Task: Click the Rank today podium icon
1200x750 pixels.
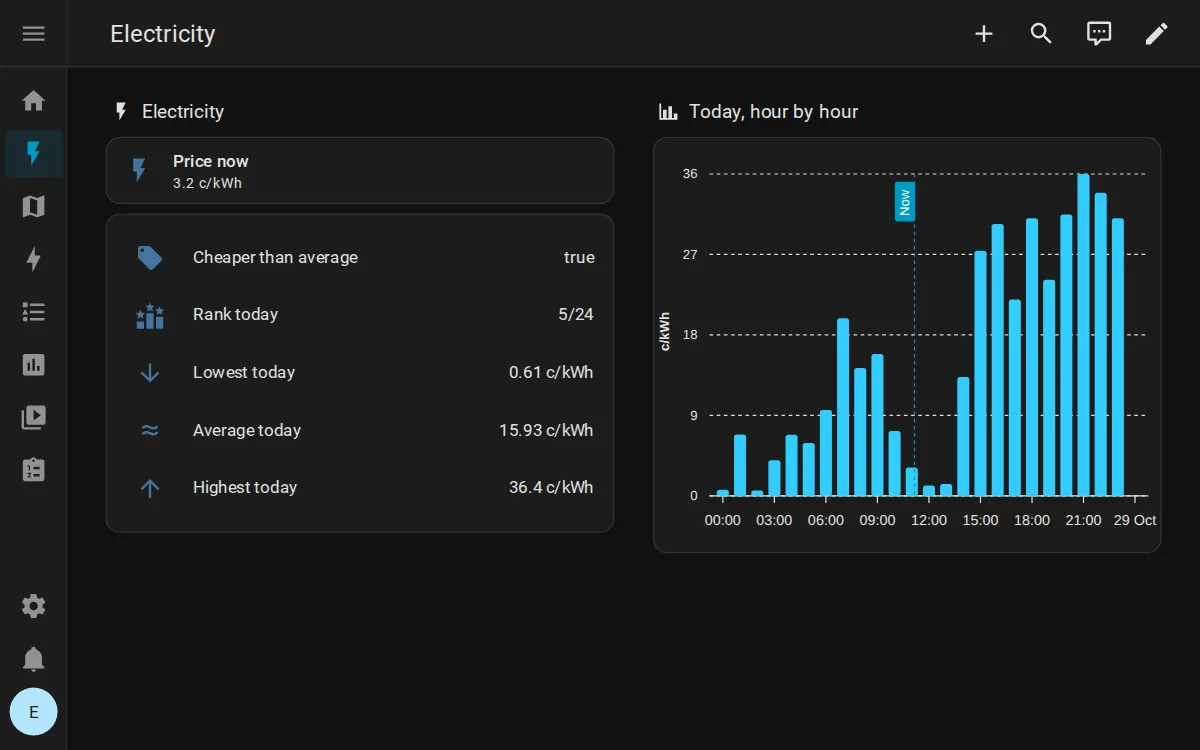Action: point(150,316)
